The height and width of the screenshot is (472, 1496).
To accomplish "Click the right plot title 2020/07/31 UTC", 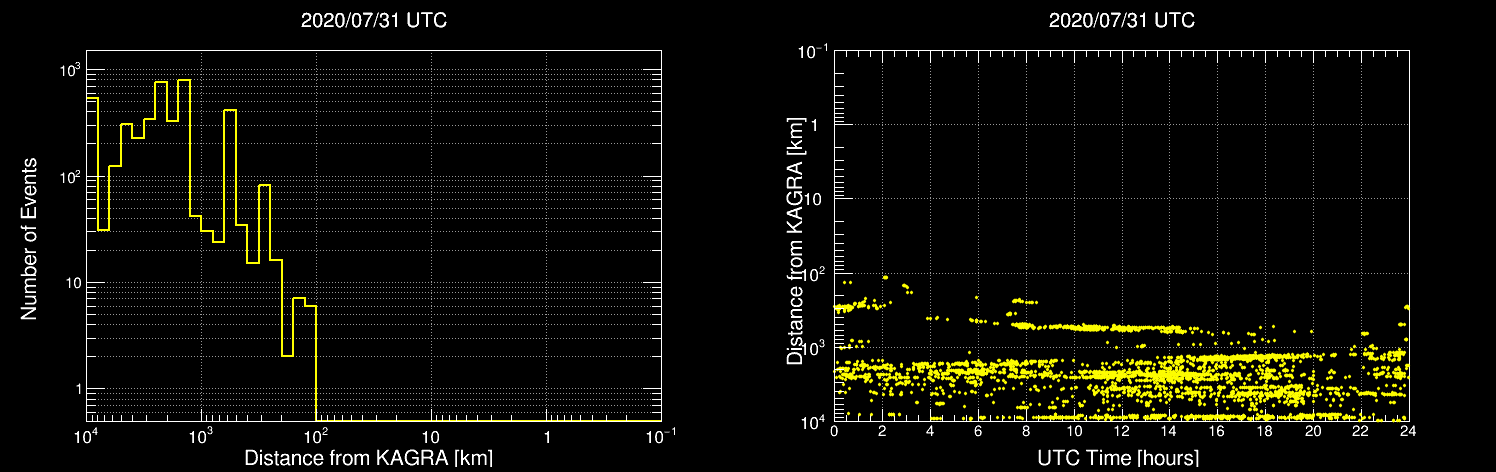I will 1121,20.
